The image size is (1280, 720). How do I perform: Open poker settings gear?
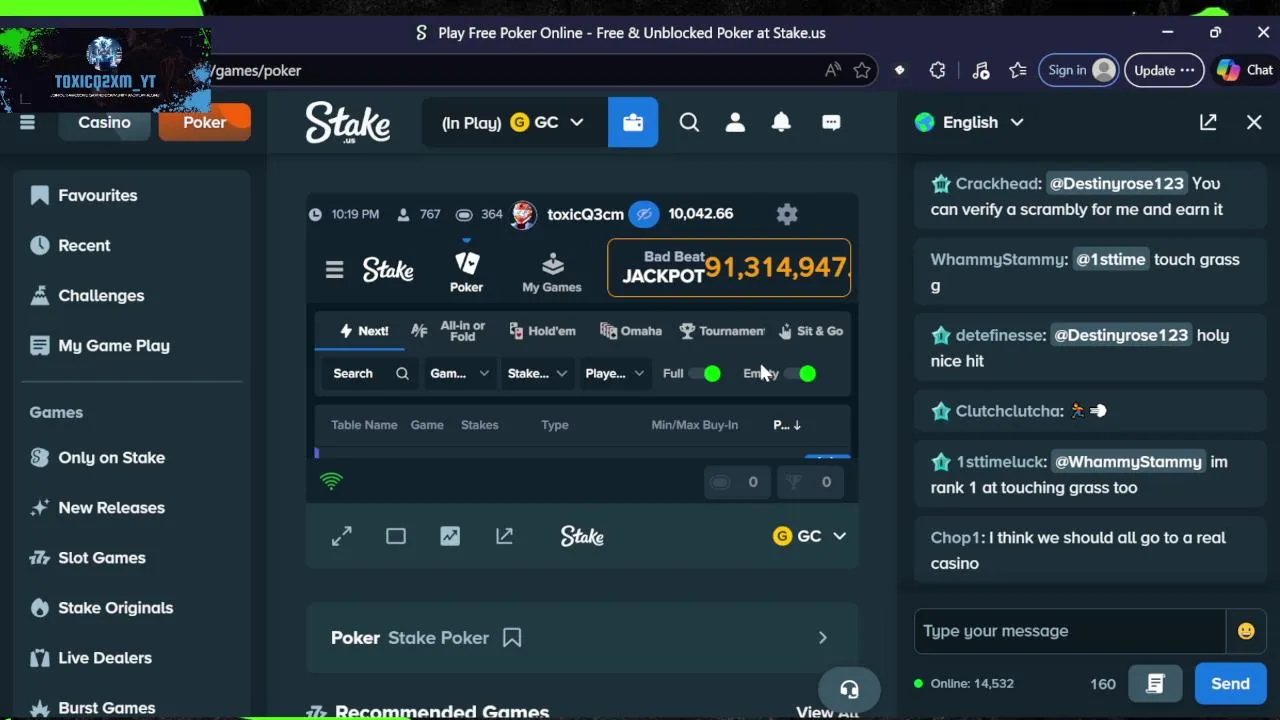pyautogui.click(x=787, y=214)
